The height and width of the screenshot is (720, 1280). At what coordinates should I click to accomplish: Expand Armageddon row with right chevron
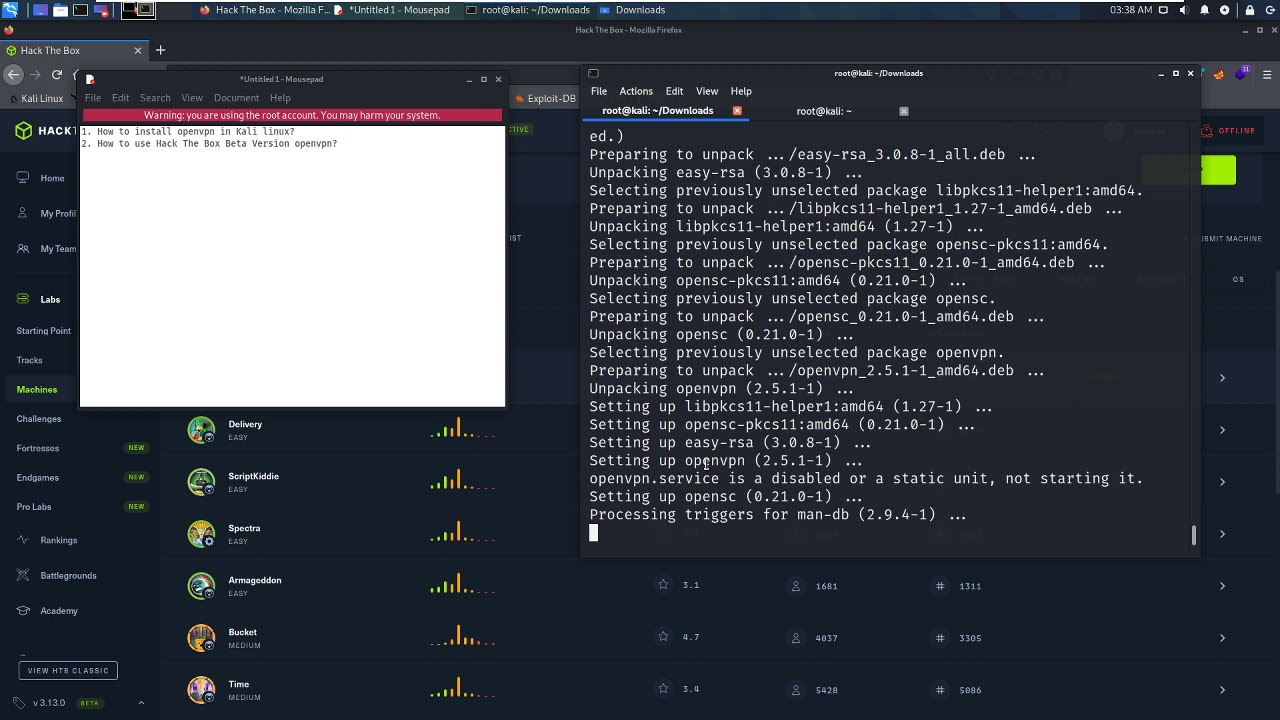pyautogui.click(x=1222, y=586)
